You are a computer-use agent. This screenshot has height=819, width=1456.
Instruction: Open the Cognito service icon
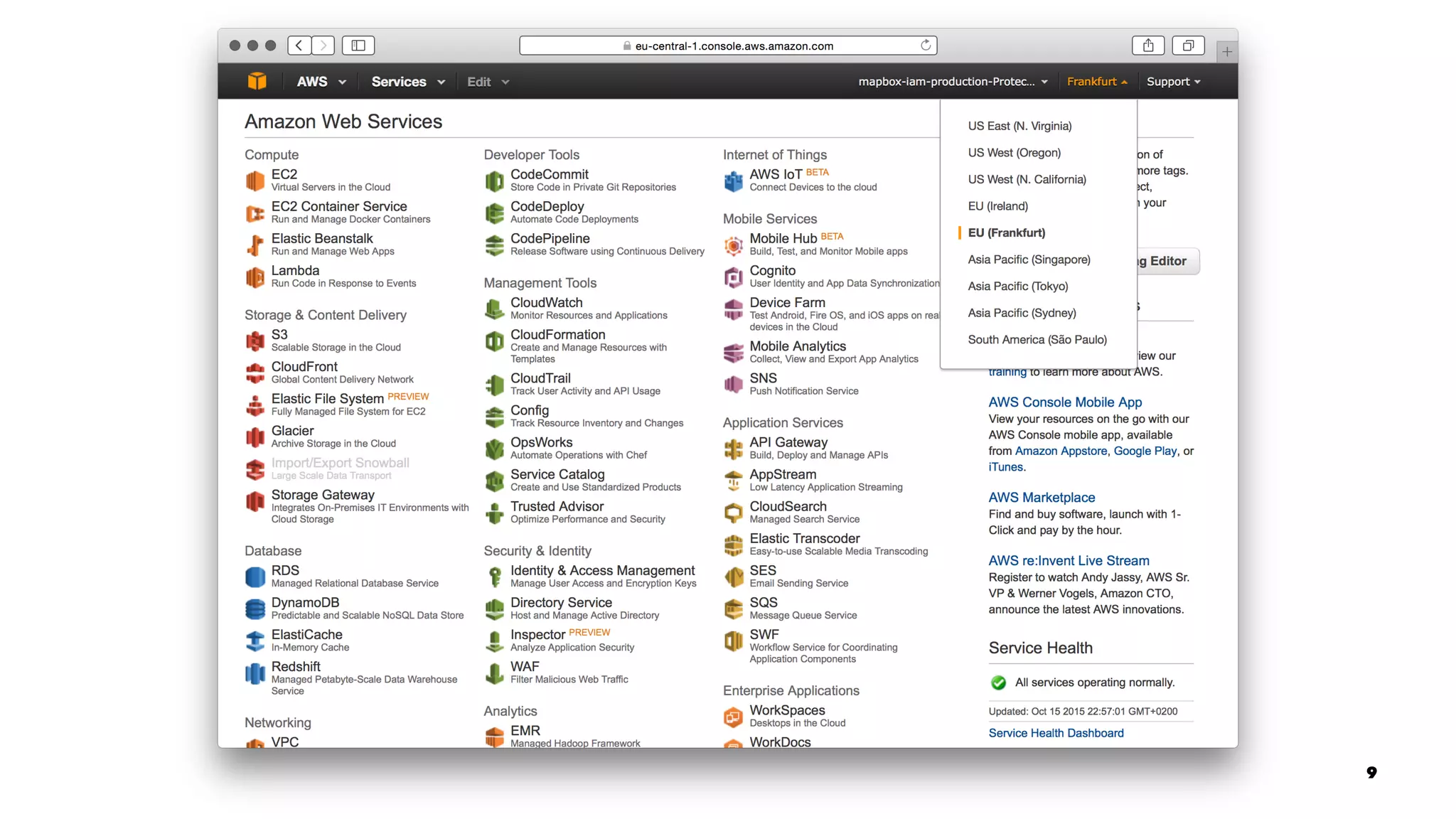(x=733, y=277)
